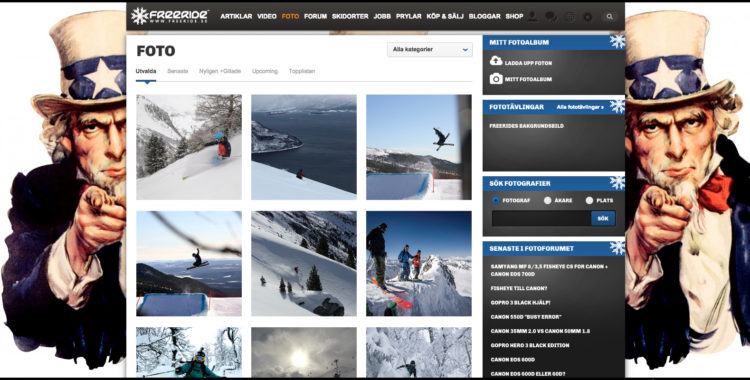The height and width of the screenshot is (380, 750).
Task: Open the Canon EOS 600D thread
Action: [x=513, y=359]
